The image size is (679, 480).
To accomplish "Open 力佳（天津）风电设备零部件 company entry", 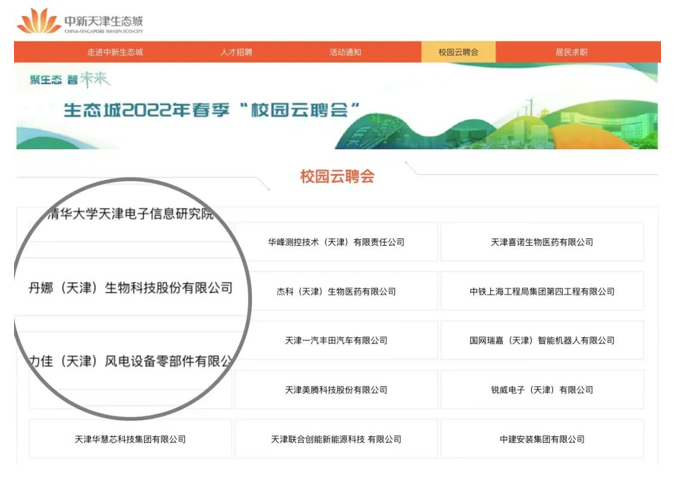I will point(130,361).
